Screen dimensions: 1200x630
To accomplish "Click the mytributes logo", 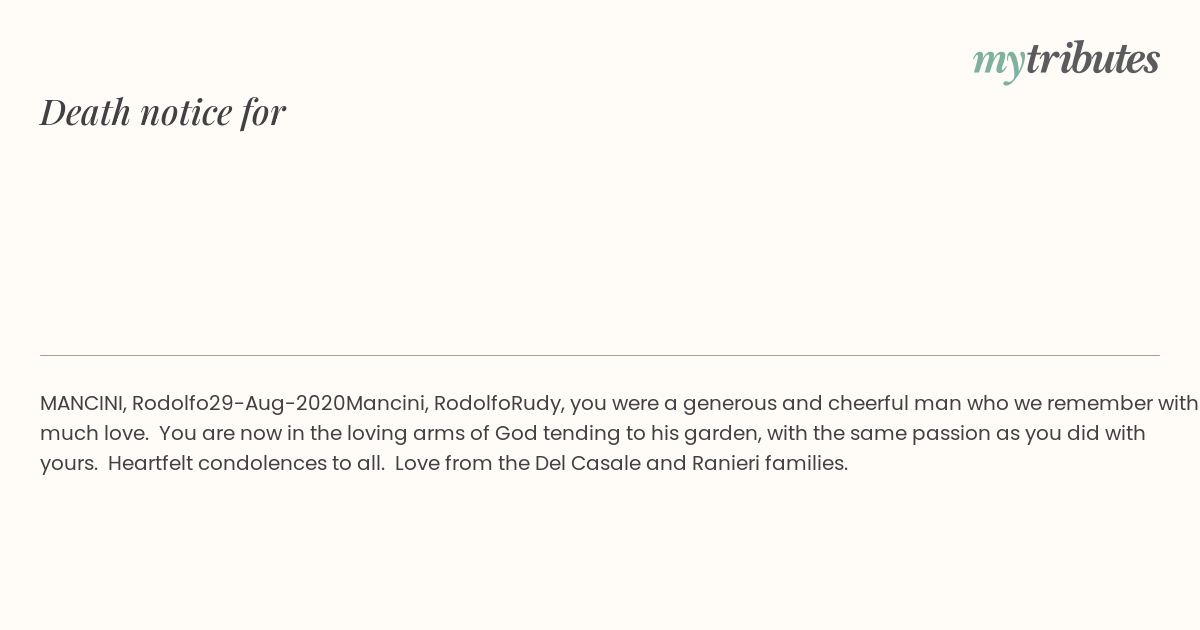I will pos(1066,60).
